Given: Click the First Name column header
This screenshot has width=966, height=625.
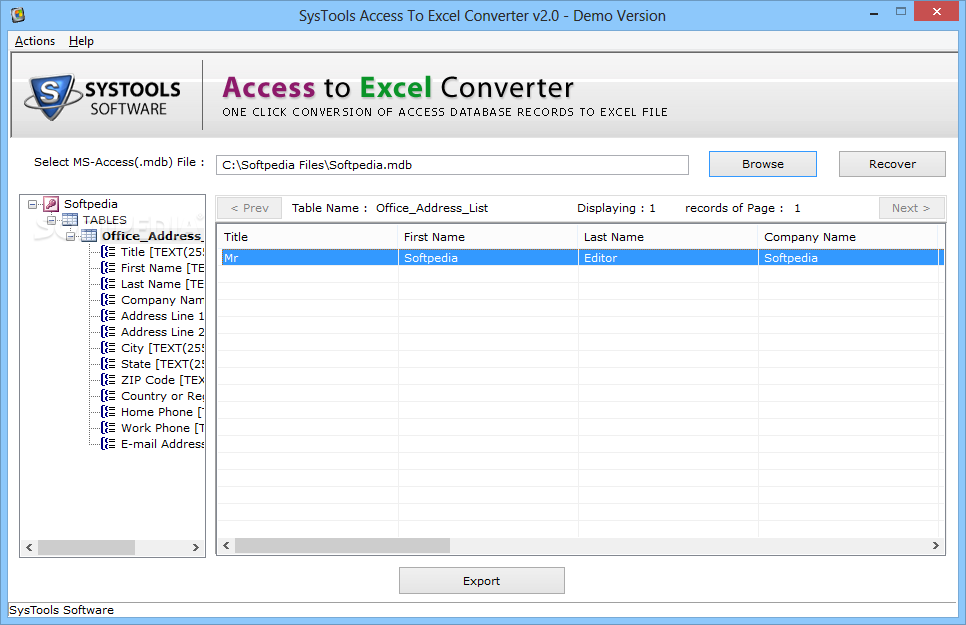Looking at the screenshot, I should pyautogui.click(x=488, y=237).
